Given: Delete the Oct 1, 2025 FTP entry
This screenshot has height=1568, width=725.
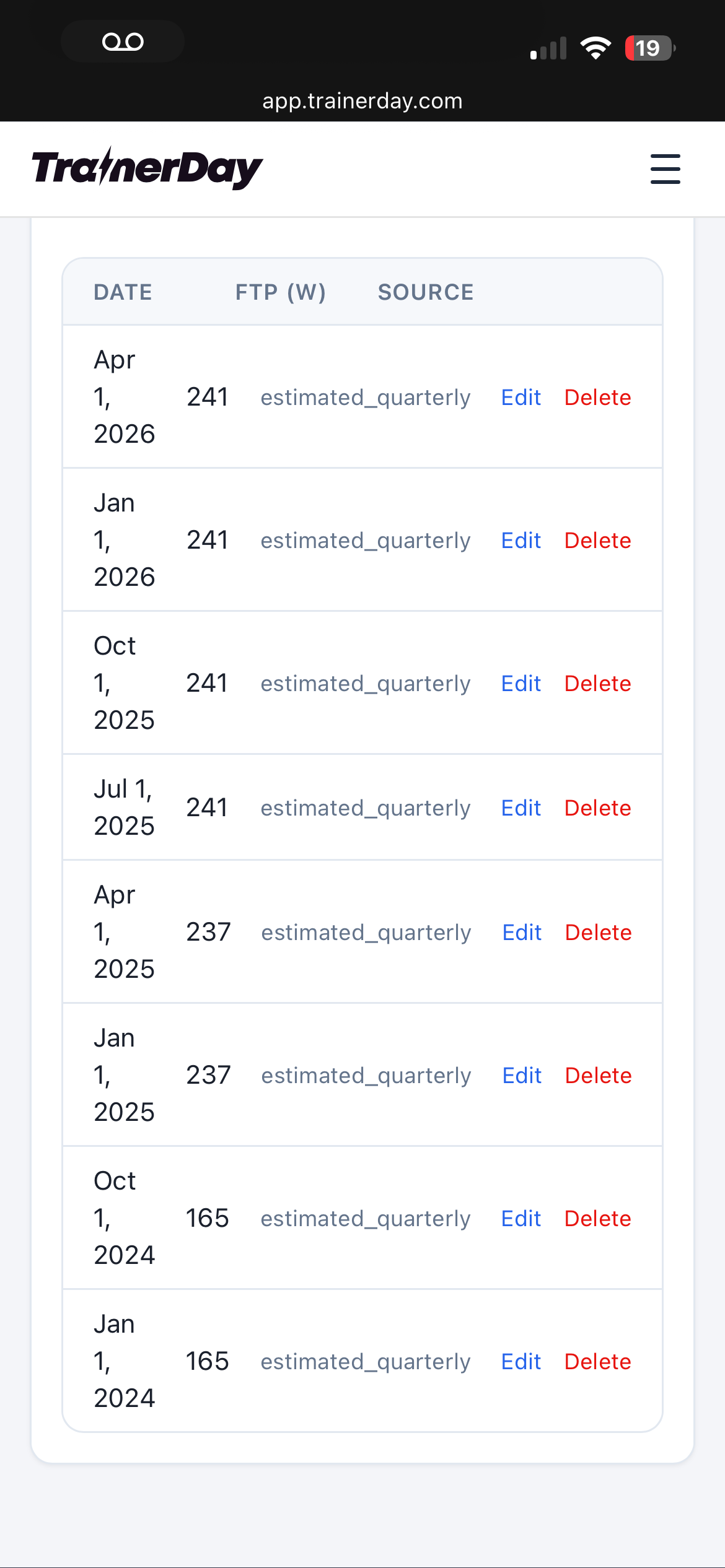Looking at the screenshot, I should 597,683.
